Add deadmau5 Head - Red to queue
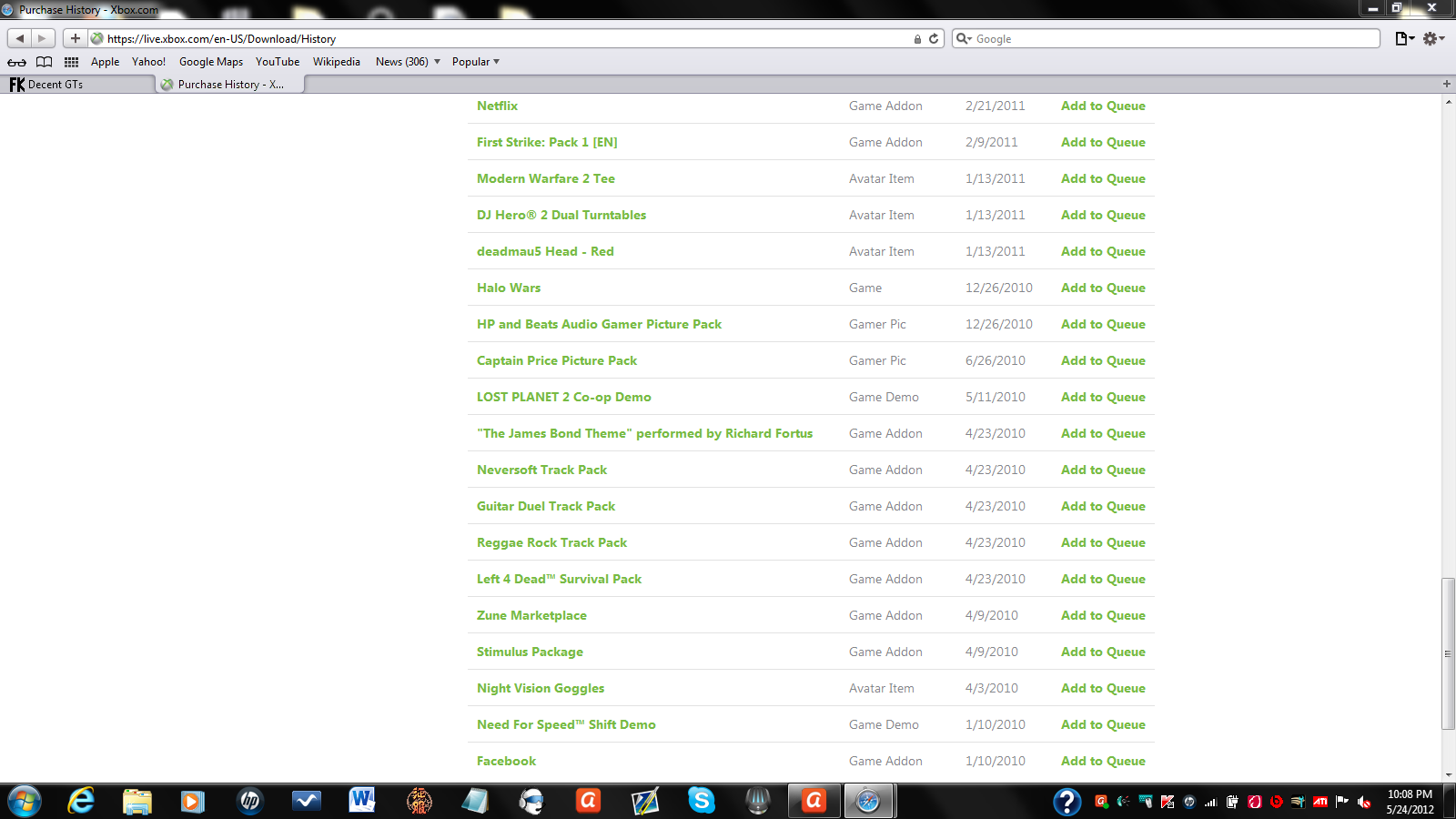 (x=1103, y=251)
